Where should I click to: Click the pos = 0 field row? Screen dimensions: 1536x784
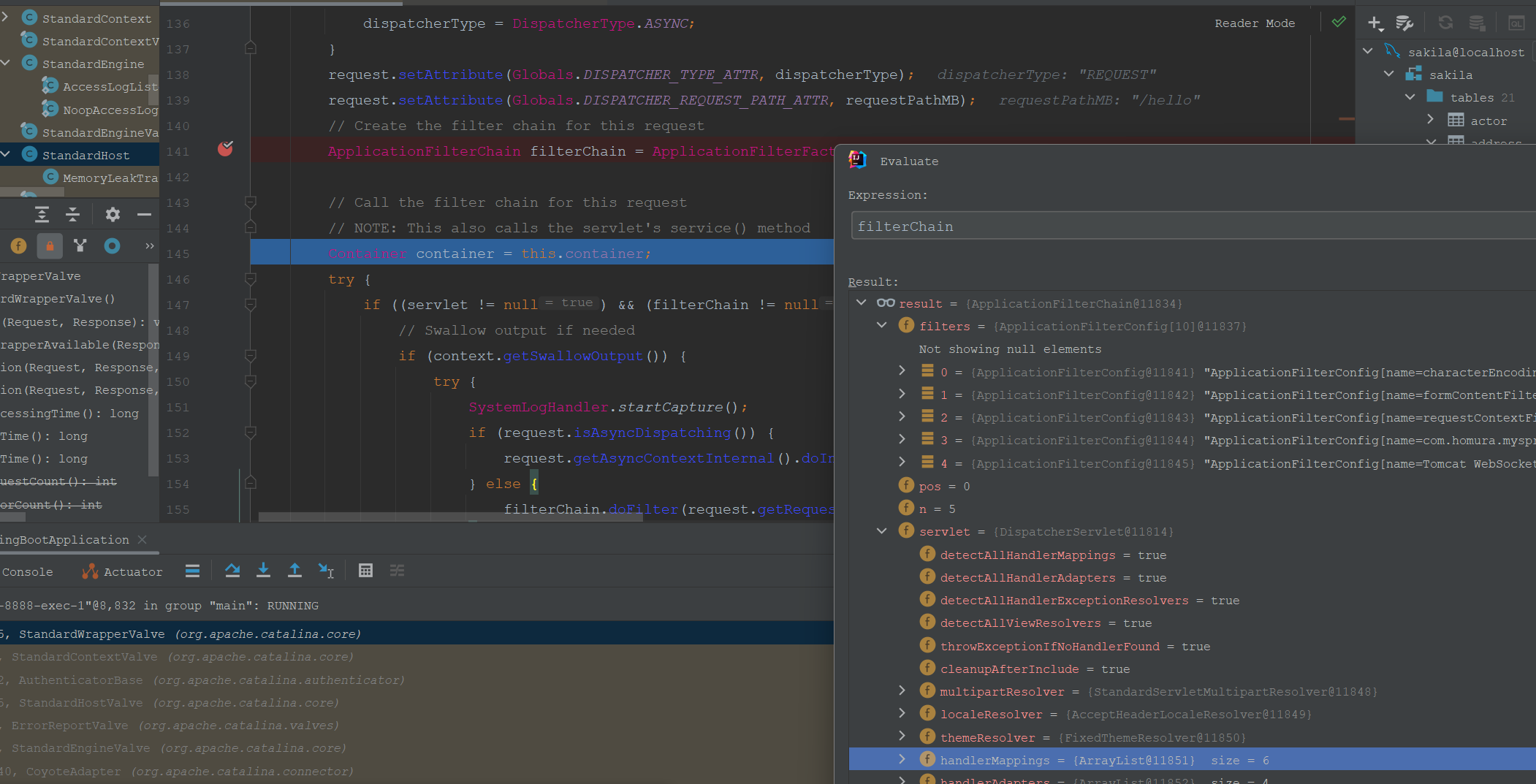(1192, 486)
